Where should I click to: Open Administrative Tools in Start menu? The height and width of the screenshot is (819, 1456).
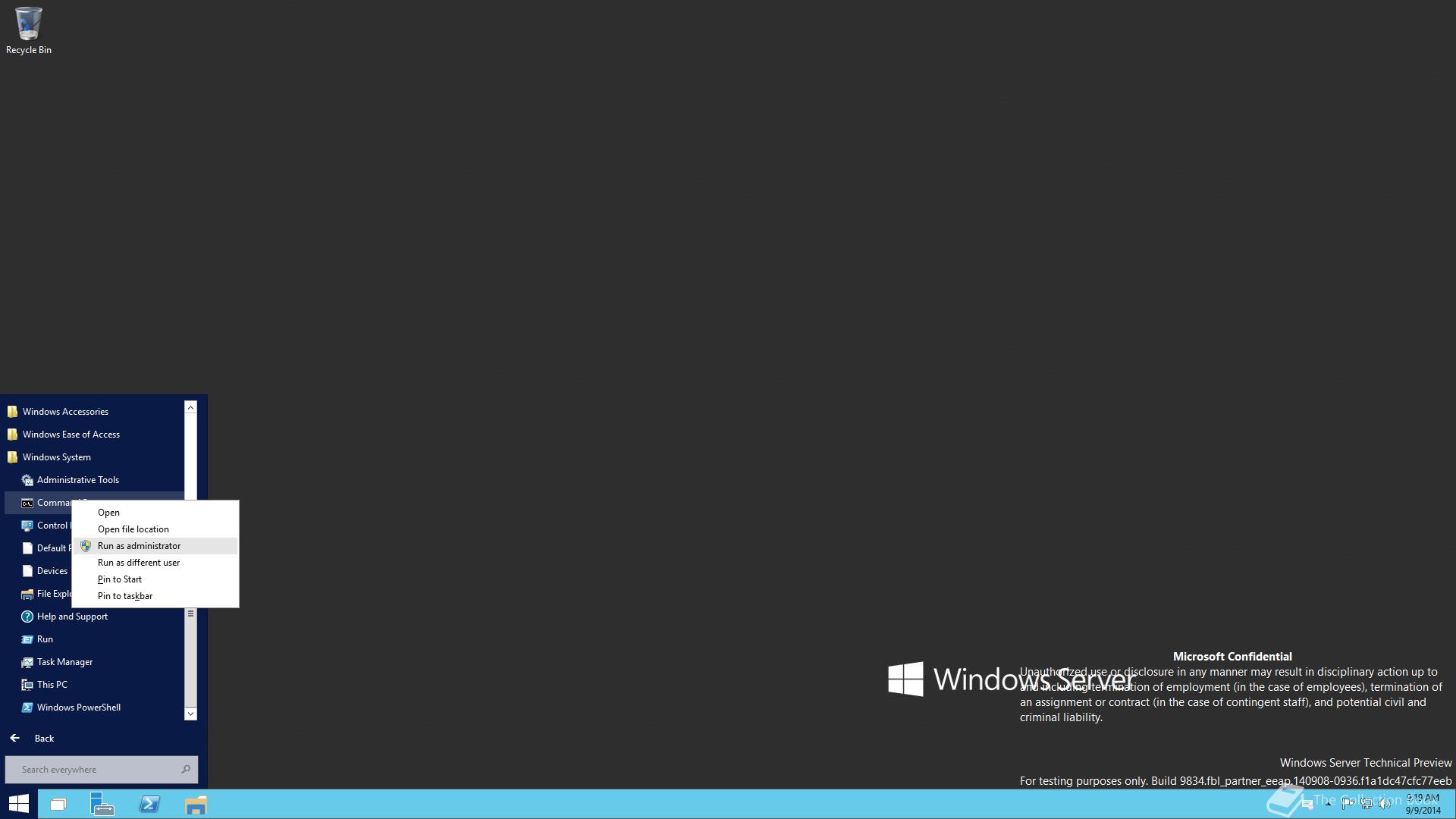tap(94, 480)
